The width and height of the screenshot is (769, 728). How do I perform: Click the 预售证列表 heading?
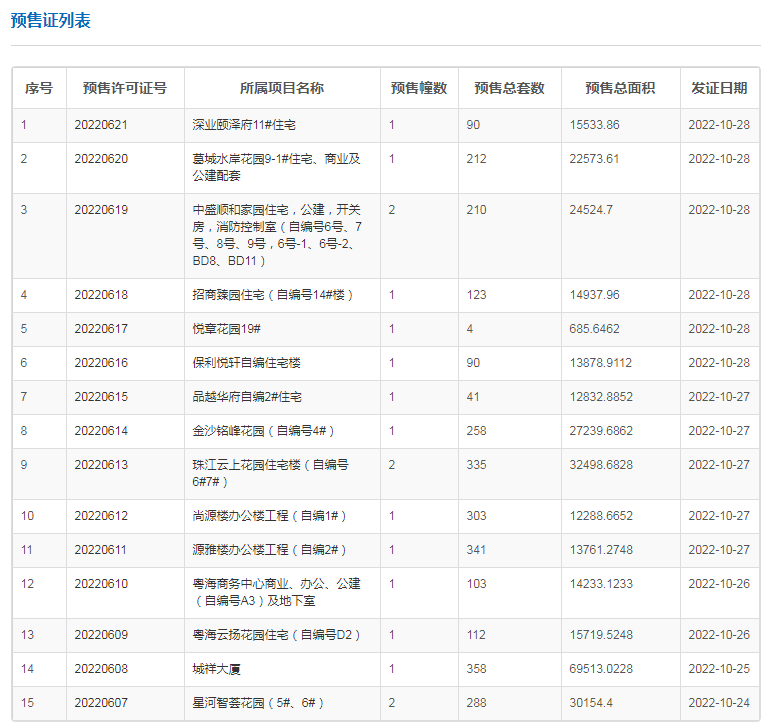click(51, 21)
